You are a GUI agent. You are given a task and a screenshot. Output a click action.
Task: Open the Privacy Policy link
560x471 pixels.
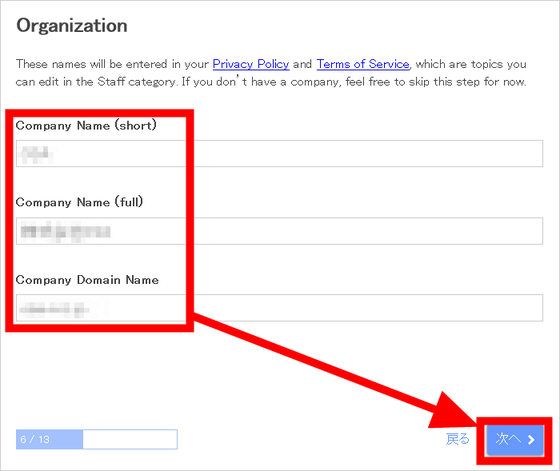tap(251, 64)
